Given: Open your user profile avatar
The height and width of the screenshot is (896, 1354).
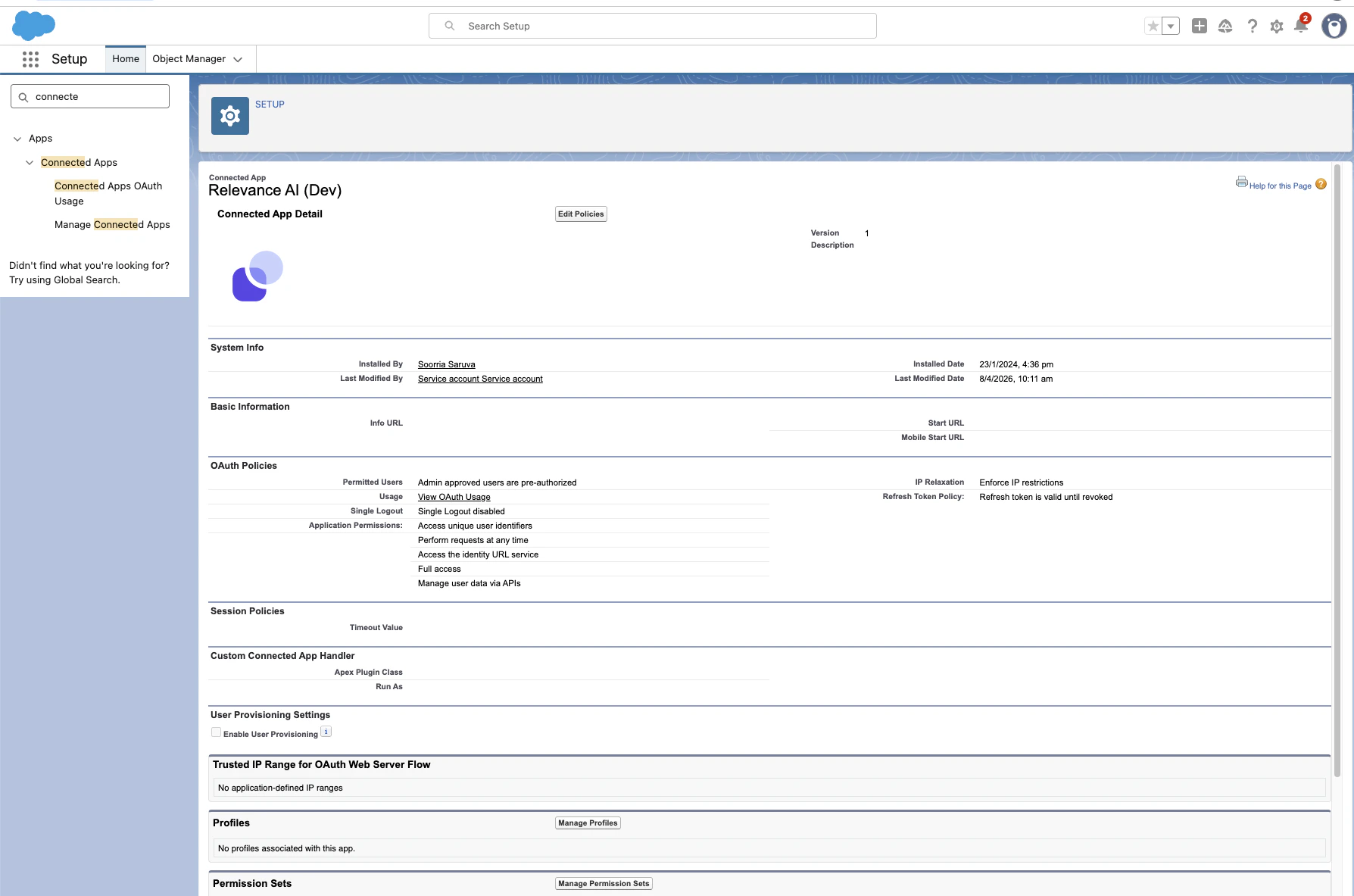Looking at the screenshot, I should click(x=1334, y=26).
